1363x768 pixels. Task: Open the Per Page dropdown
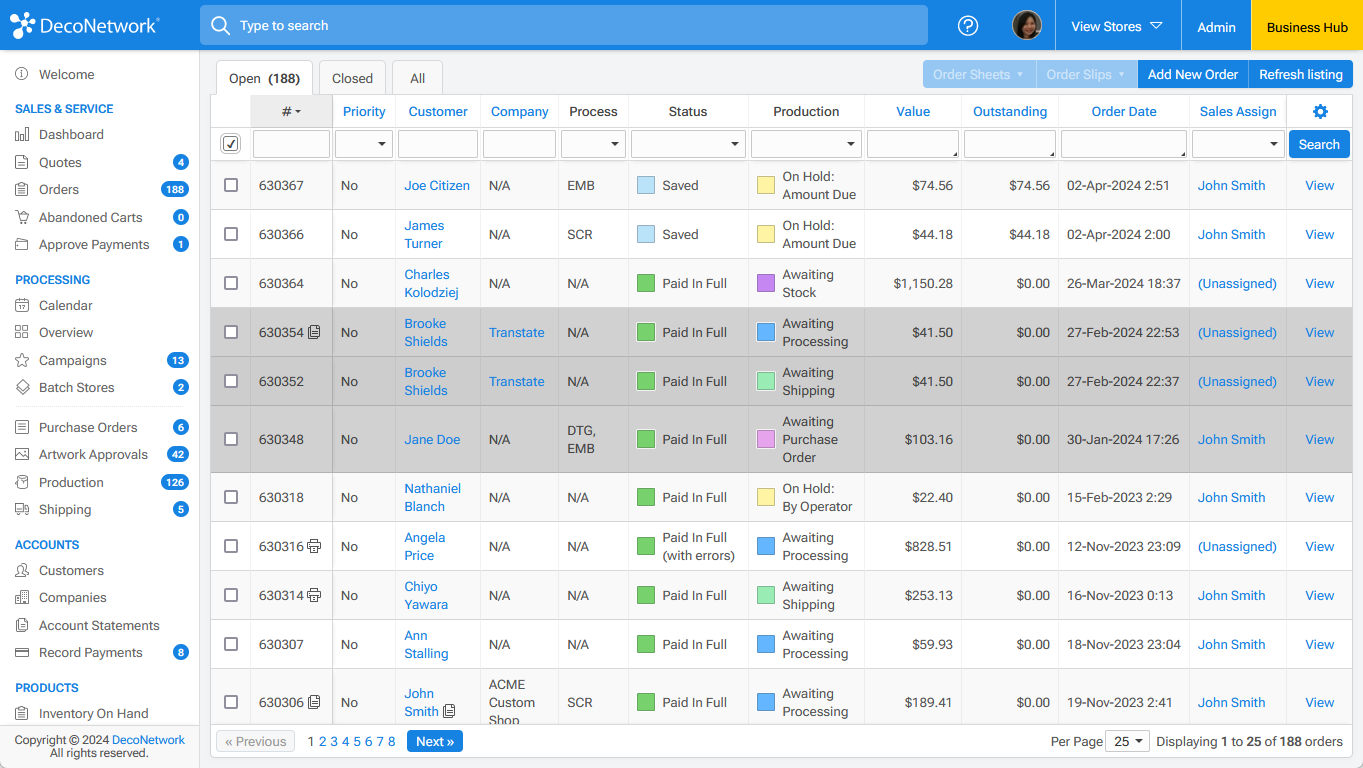(x=1127, y=741)
